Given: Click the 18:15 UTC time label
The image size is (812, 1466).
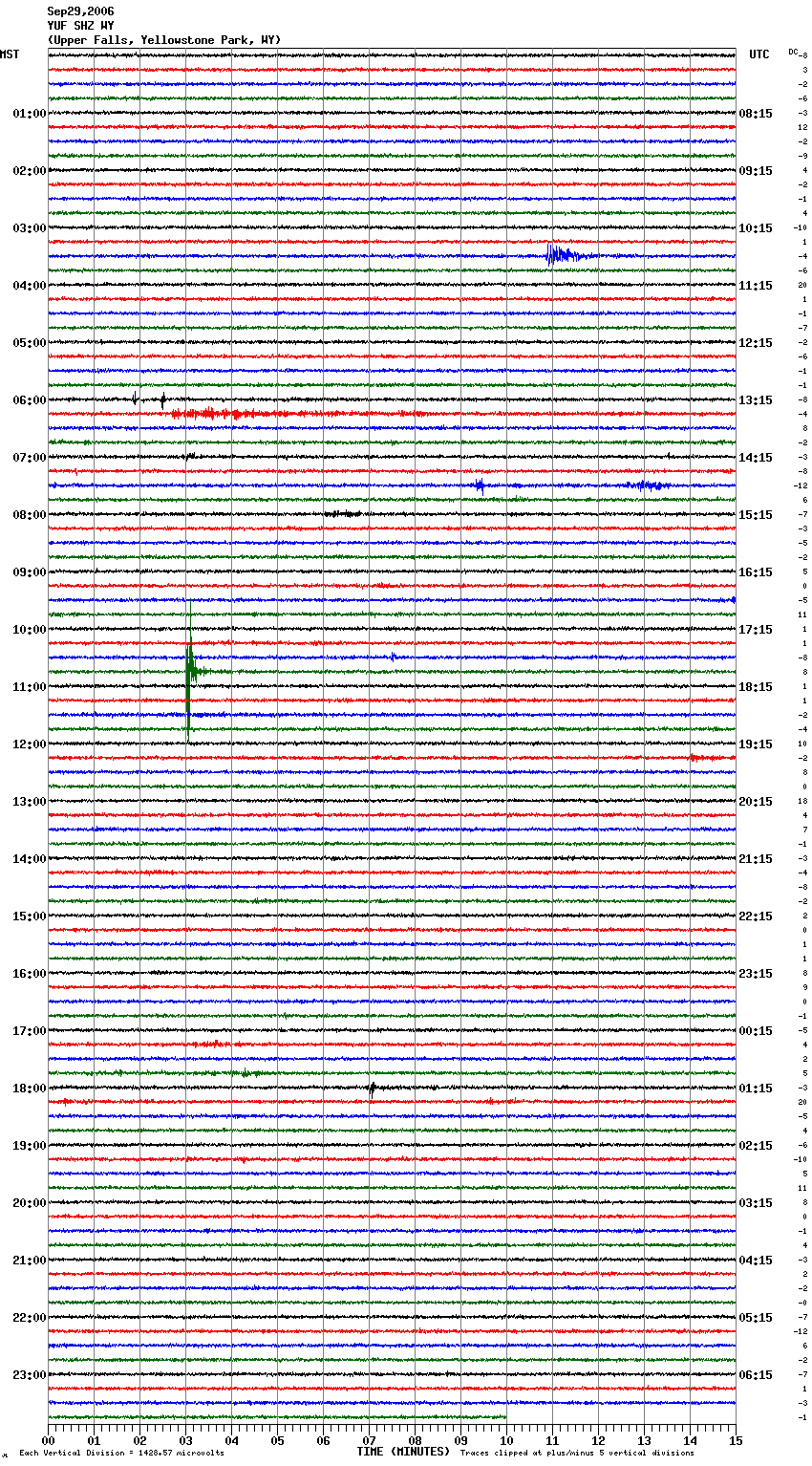Looking at the screenshot, I should click(x=756, y=687).
